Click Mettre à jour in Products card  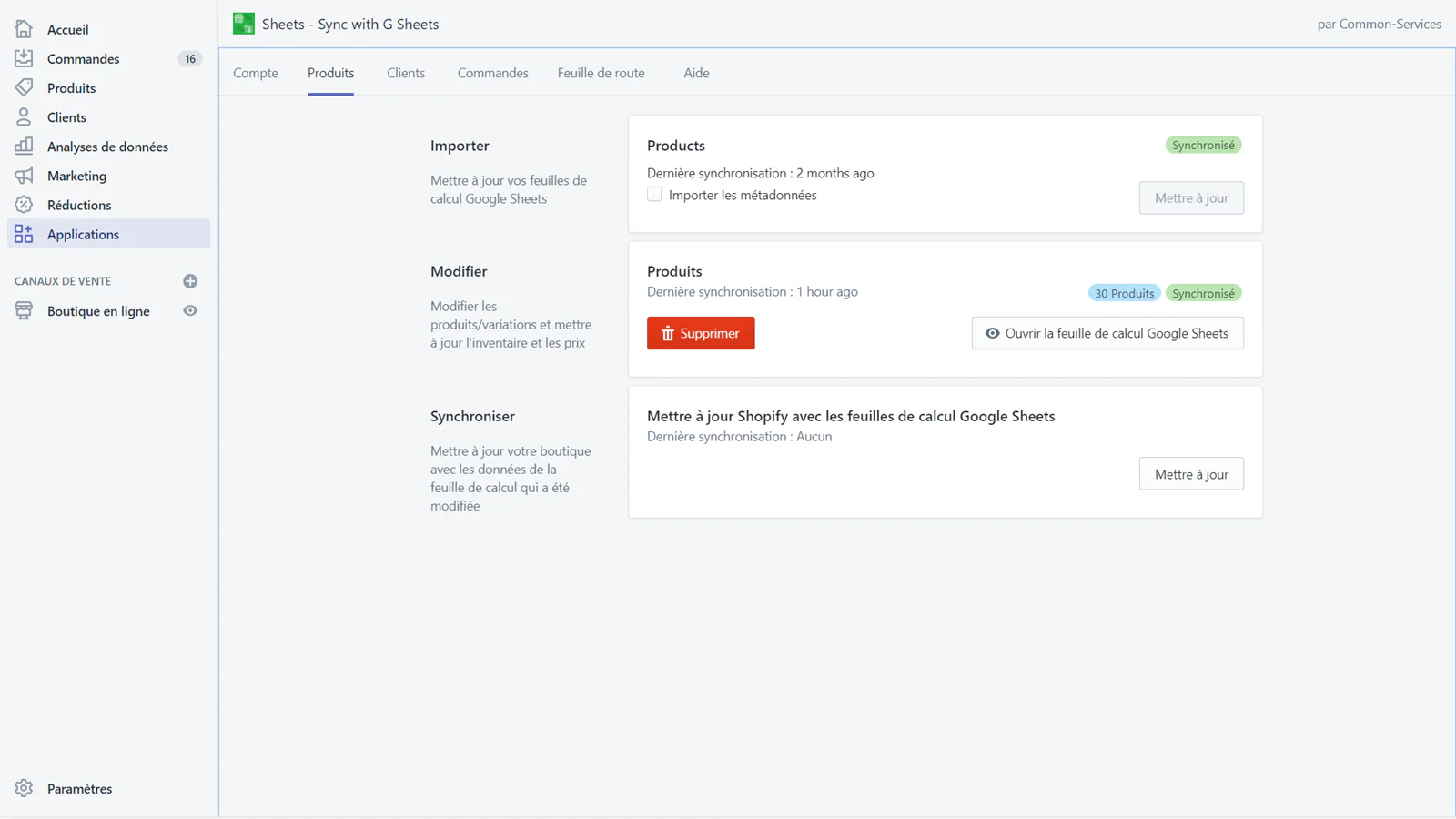click(x=1191, y=197)
